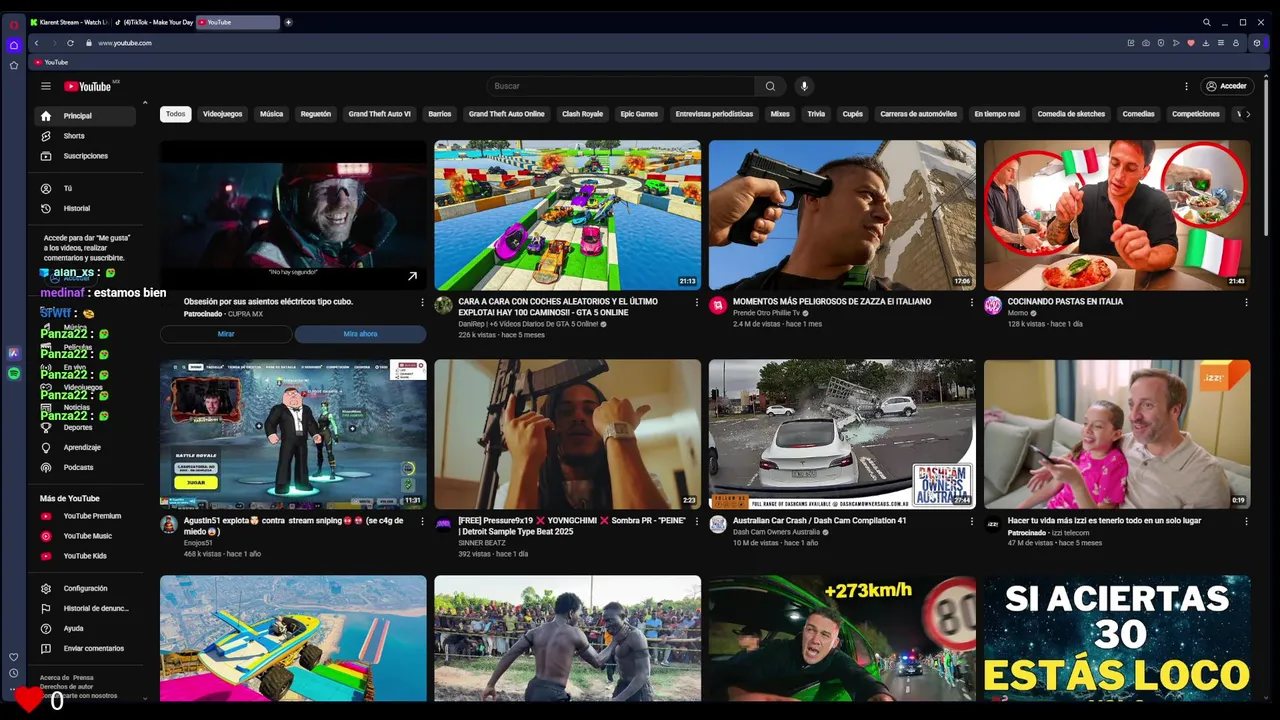Open Spotify in the Opera sidebar

pos(14,373)
